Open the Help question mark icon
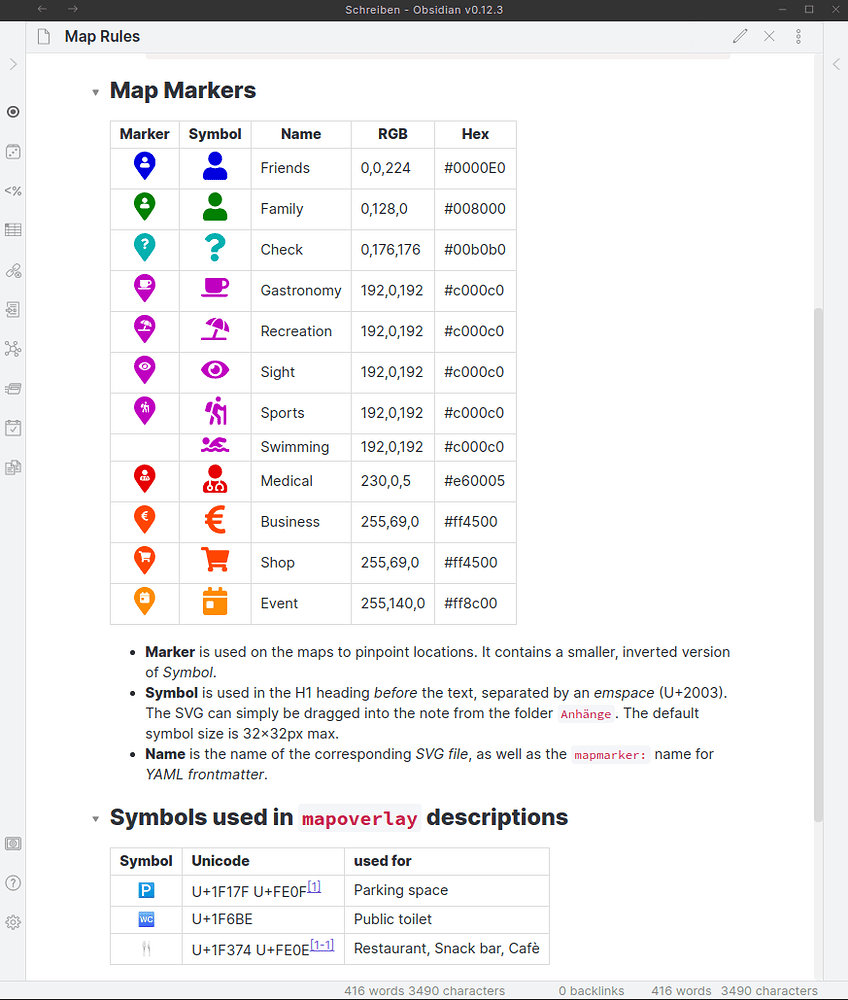The image size is (848, 1000). point(13,883)
